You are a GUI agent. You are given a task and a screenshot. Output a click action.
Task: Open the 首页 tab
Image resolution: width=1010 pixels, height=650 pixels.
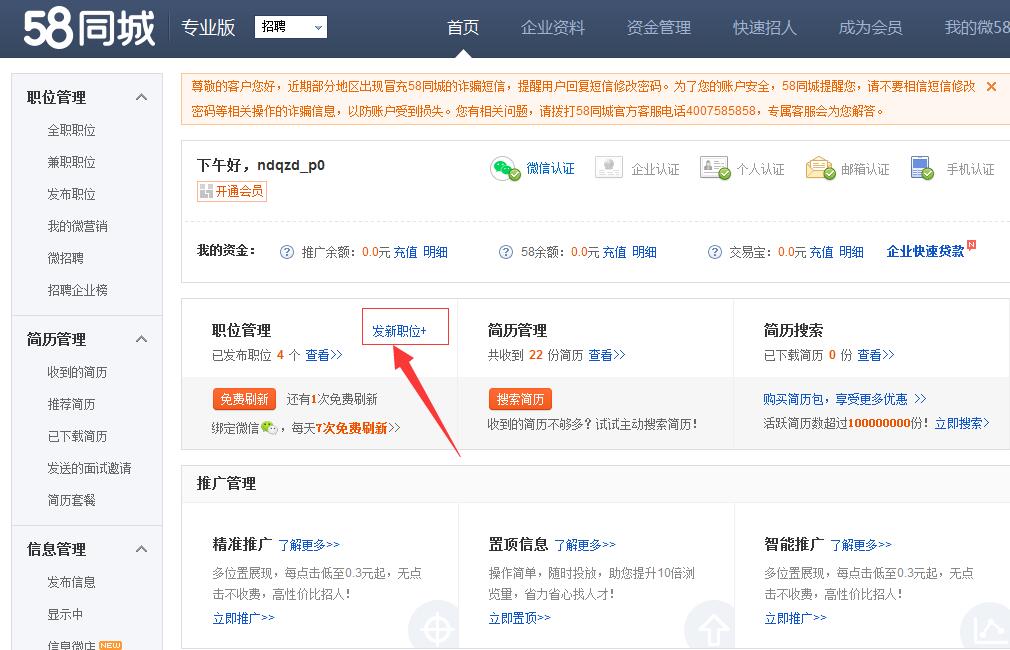(462, 28)
